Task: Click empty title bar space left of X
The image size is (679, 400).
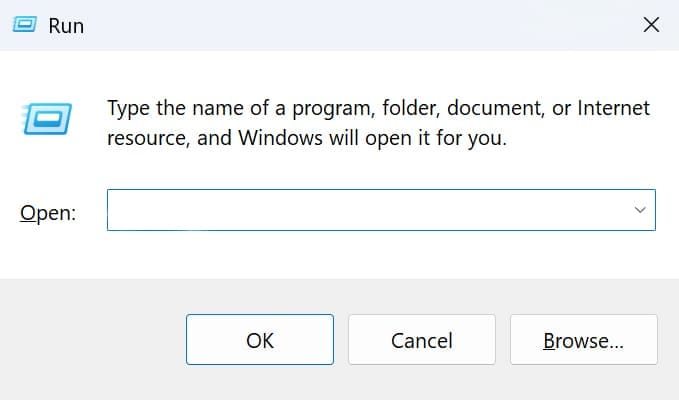Action: pos(400,26)
